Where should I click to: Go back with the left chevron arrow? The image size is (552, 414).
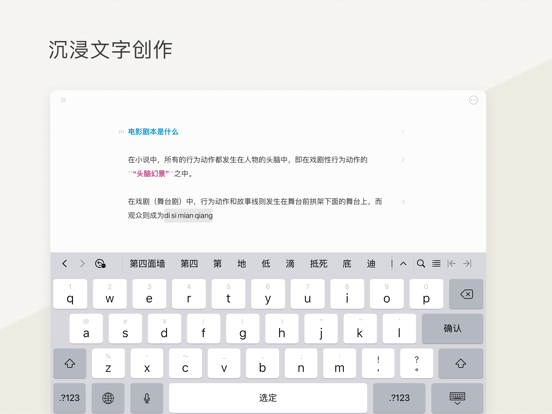(64, 263)
